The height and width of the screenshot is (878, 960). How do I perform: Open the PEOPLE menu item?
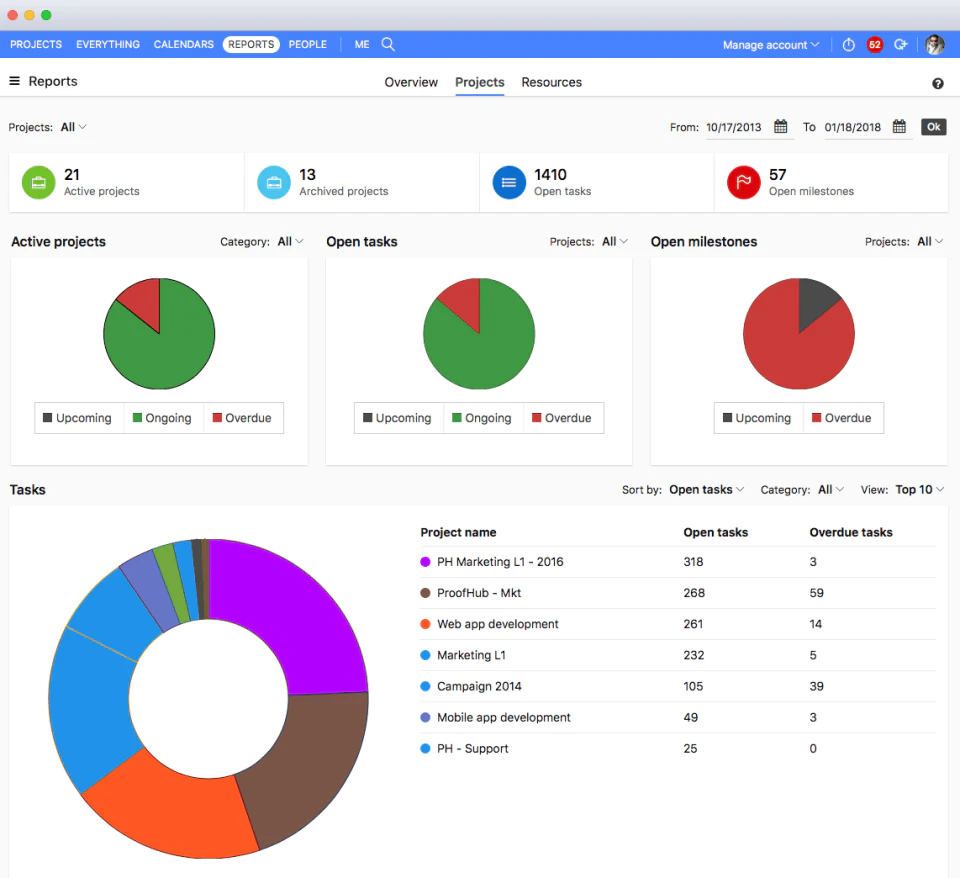[x=307, y=44]
